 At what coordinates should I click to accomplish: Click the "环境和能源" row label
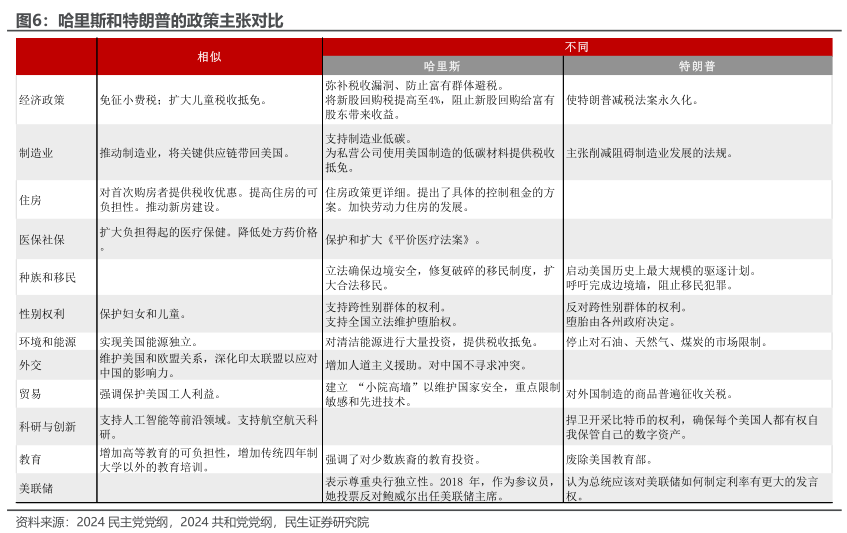point(47,342)
